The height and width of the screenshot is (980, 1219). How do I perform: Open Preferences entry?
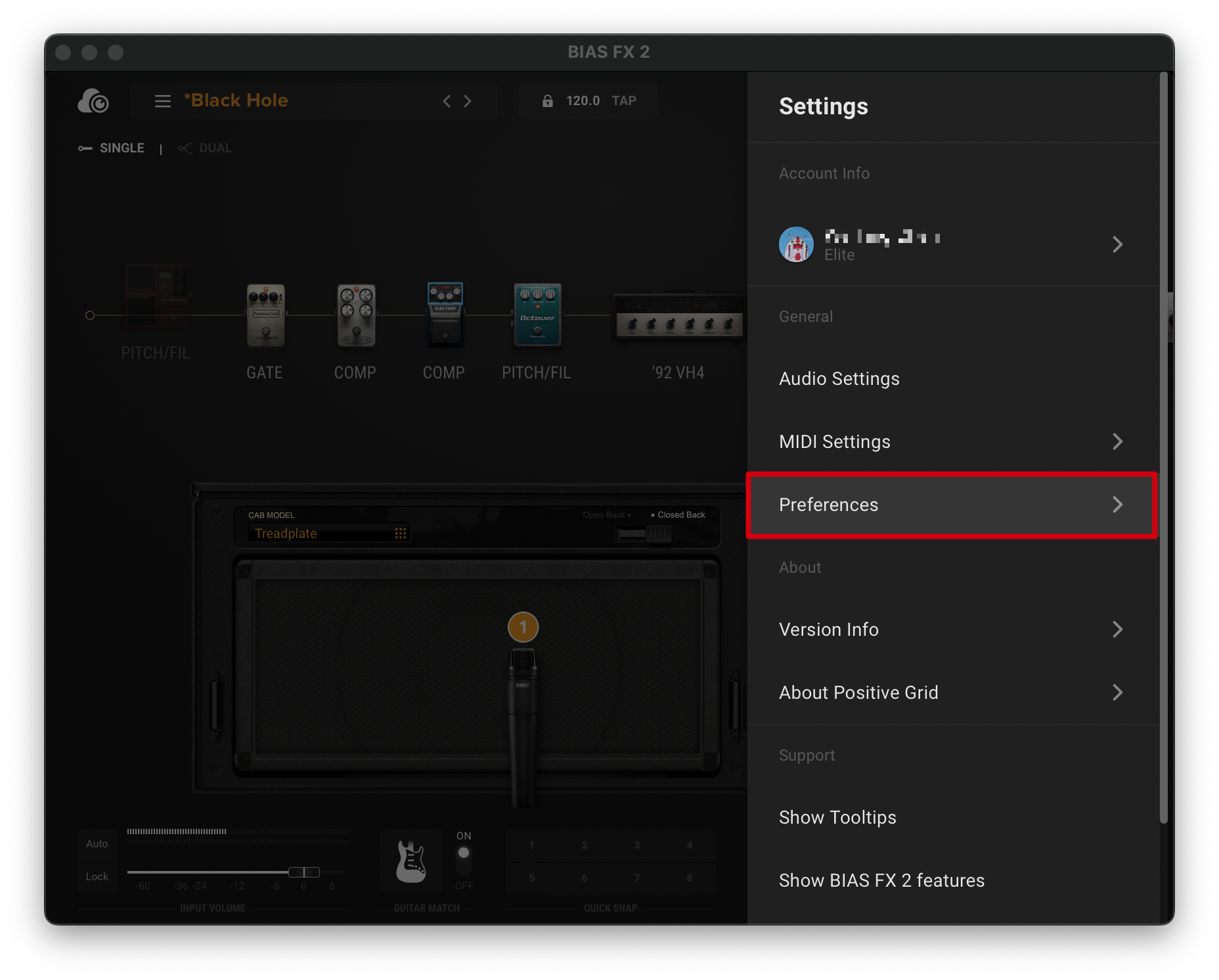tap(953, 504)
